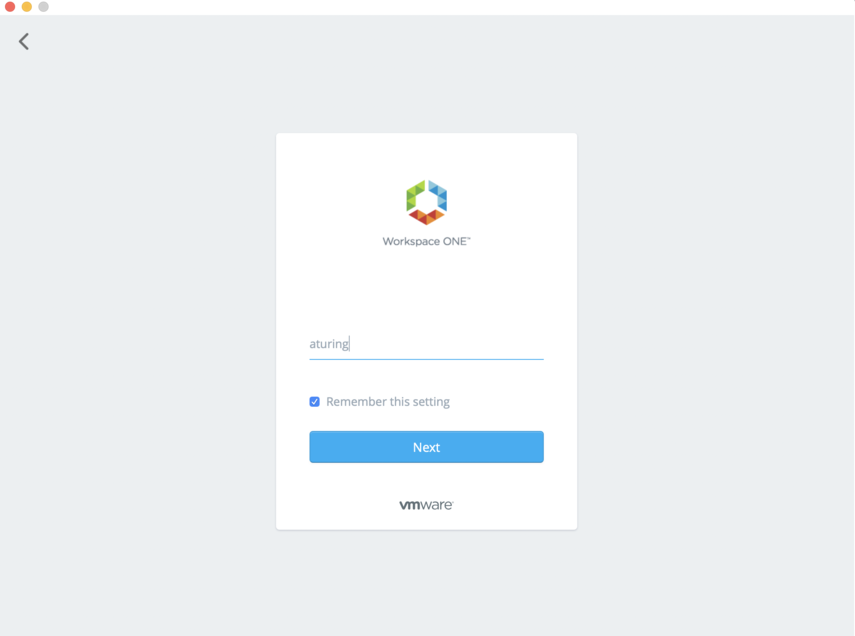Focus the username input field
This screenshot has width=855, height=636.
426,344
